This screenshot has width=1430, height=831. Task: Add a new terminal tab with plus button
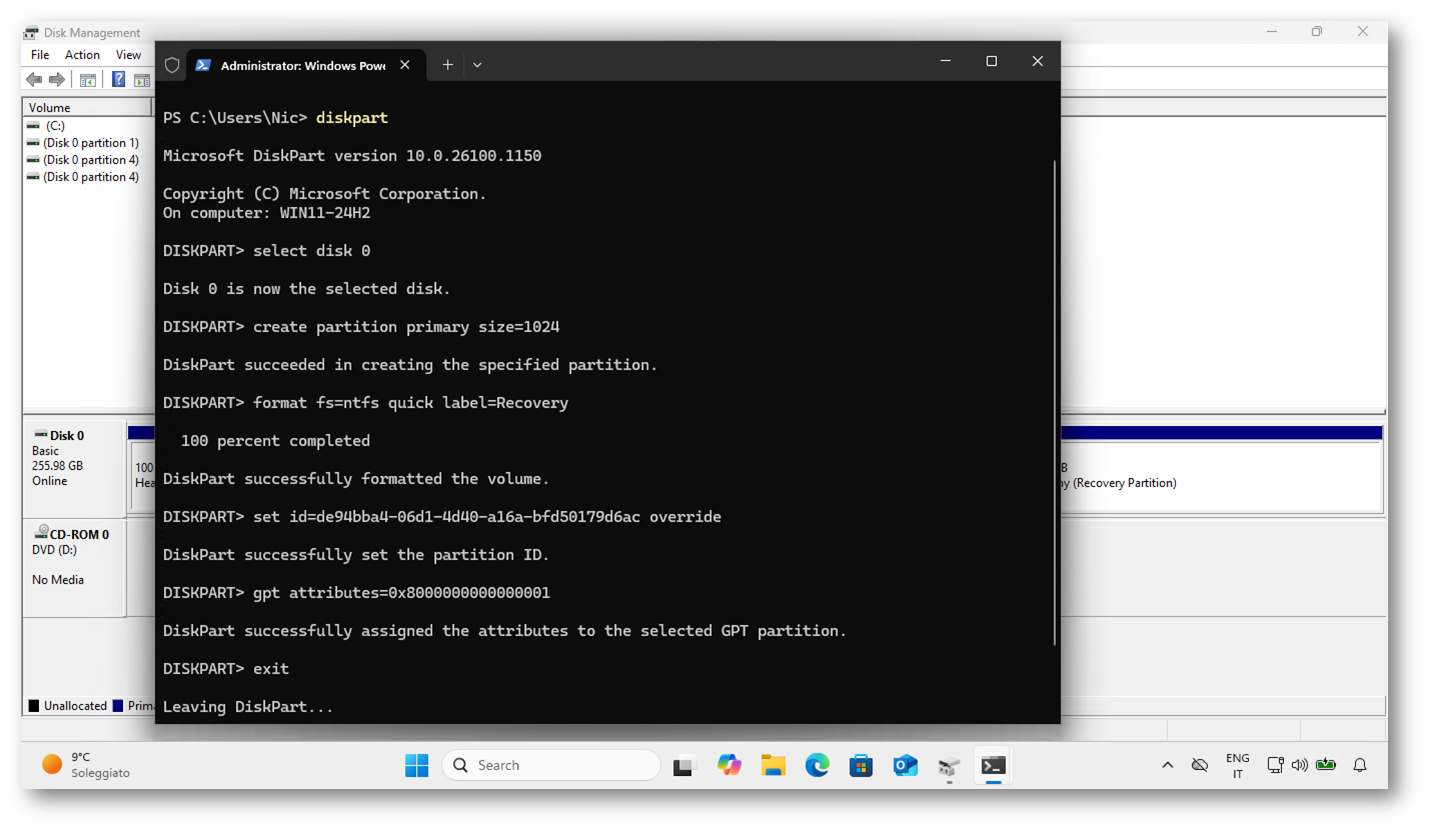click(x=447, y=65)
